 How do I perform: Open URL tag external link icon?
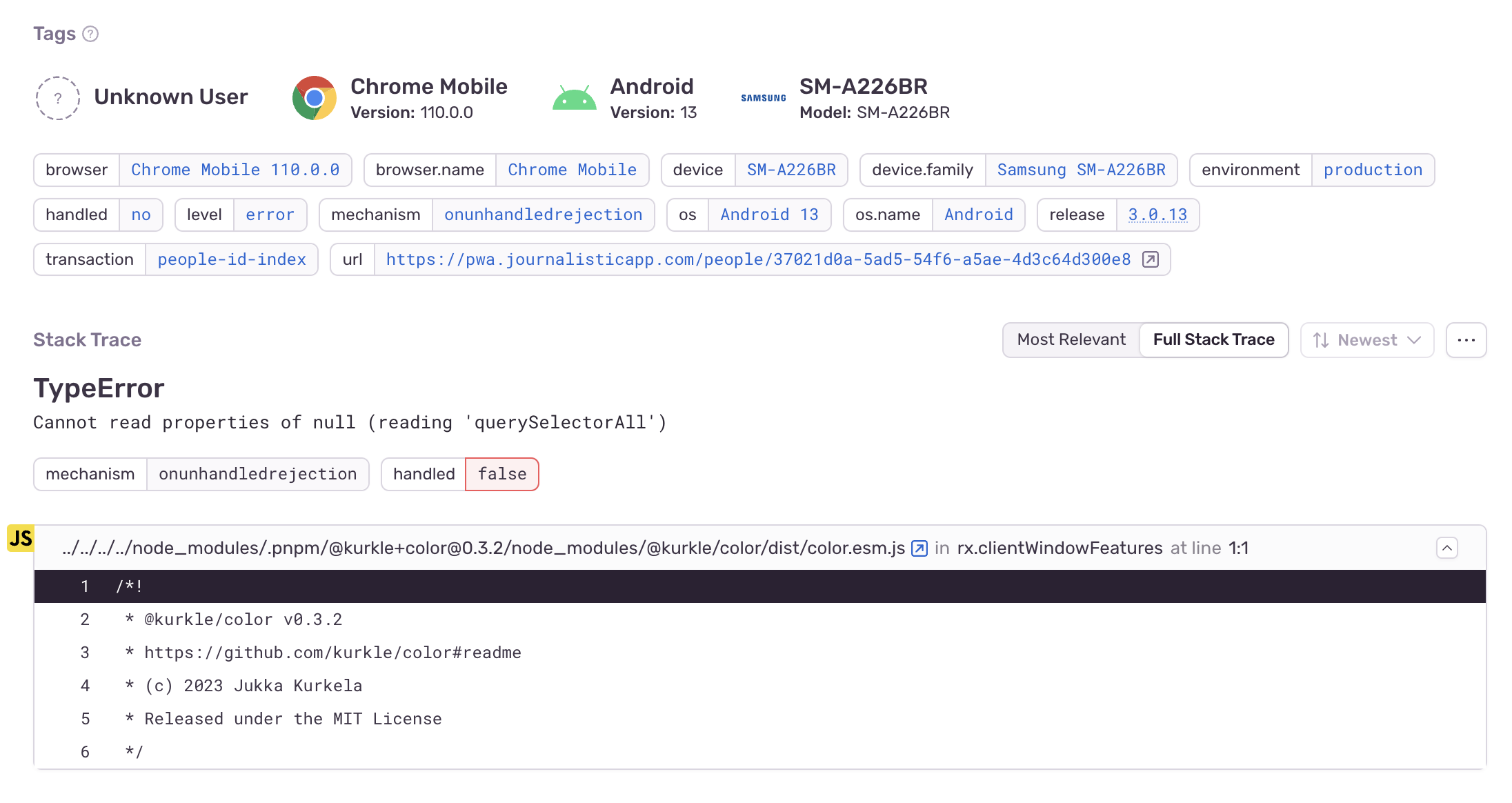tap(1151, 259)
